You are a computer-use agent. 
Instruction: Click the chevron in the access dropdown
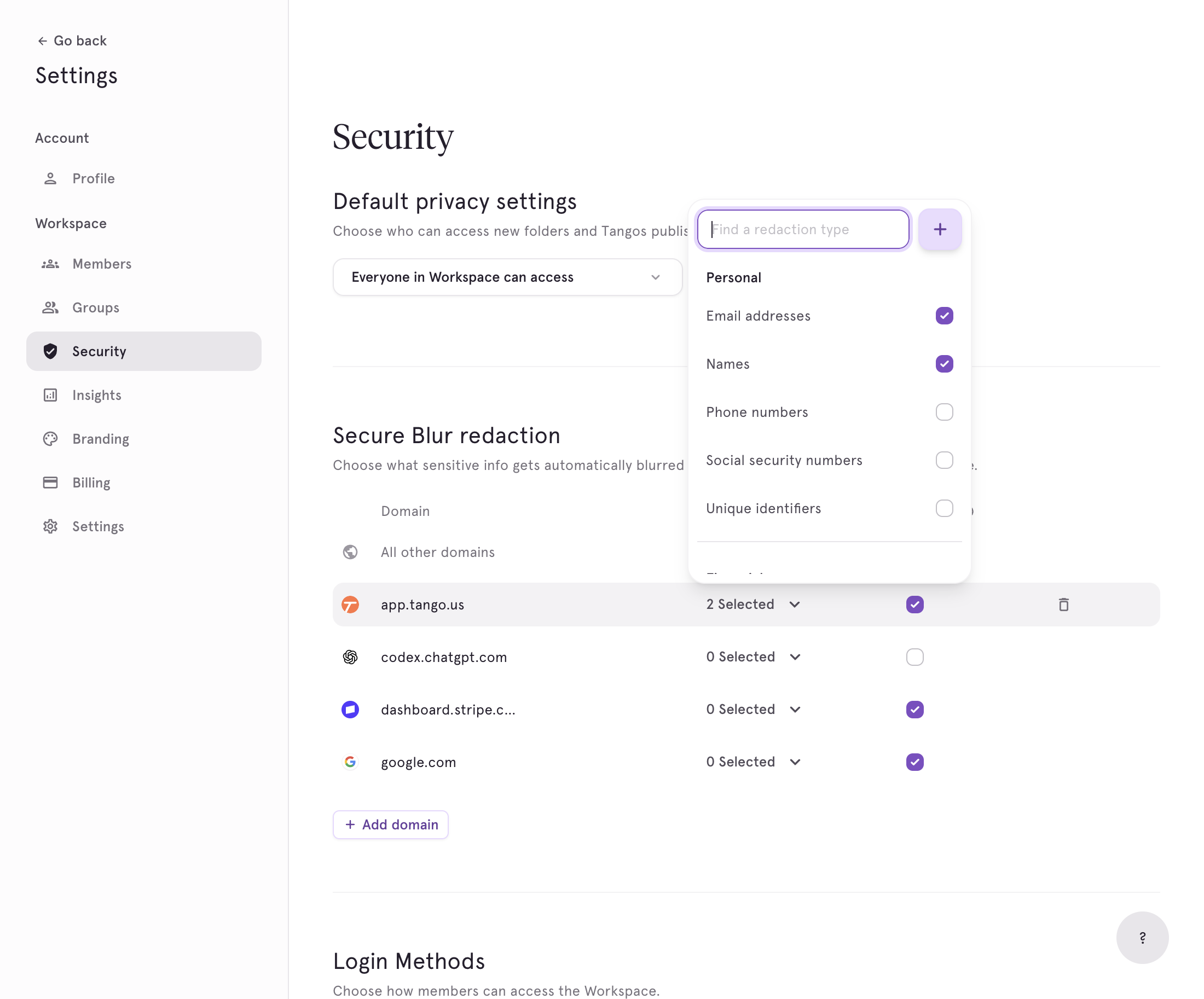[x=655, y=277]
